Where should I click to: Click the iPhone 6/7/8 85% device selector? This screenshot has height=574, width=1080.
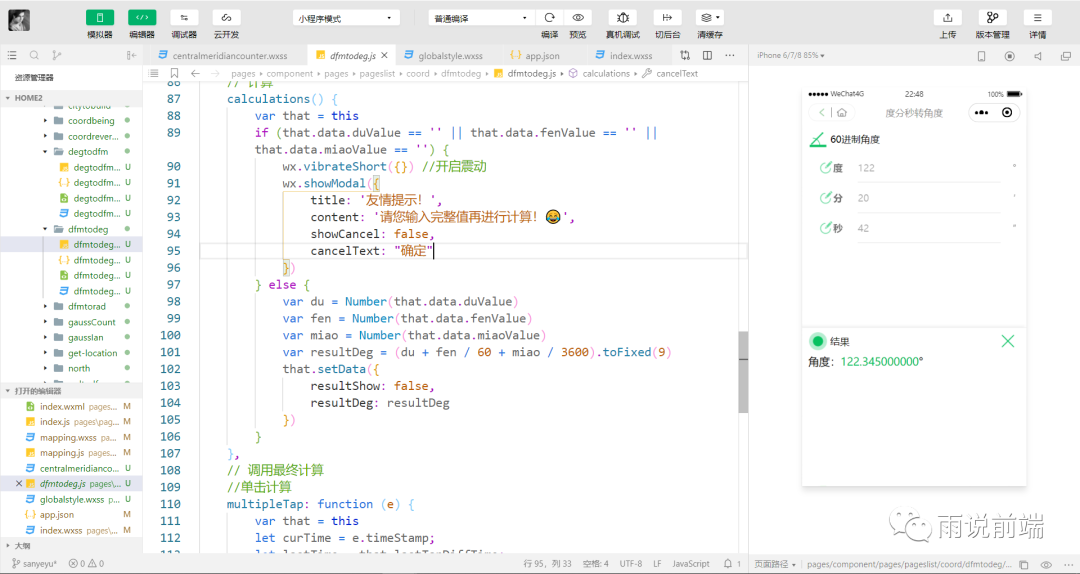[792, 56]
